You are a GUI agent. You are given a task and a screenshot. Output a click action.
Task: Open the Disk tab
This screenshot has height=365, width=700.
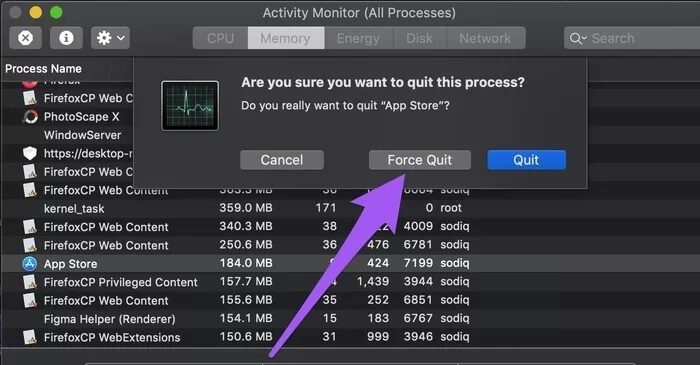(x=419, y=38)
